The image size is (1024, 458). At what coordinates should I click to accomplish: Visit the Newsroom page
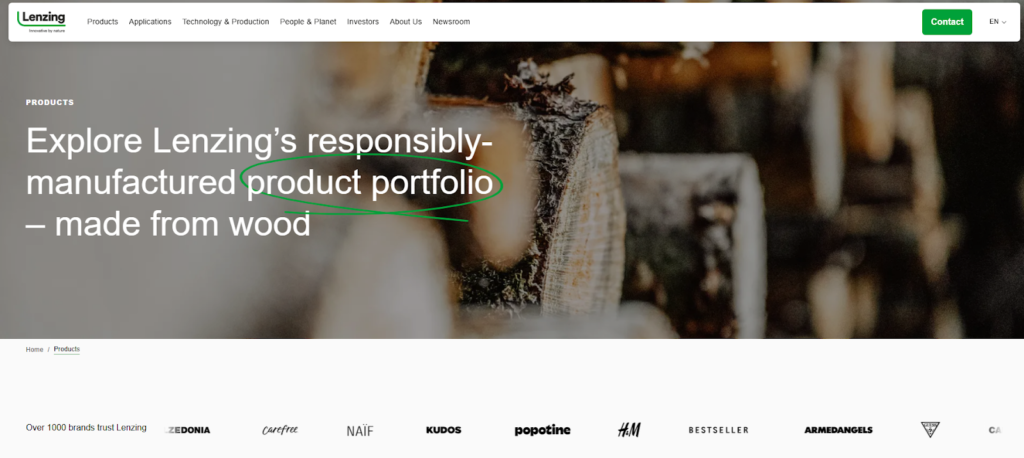pos(451,22)
